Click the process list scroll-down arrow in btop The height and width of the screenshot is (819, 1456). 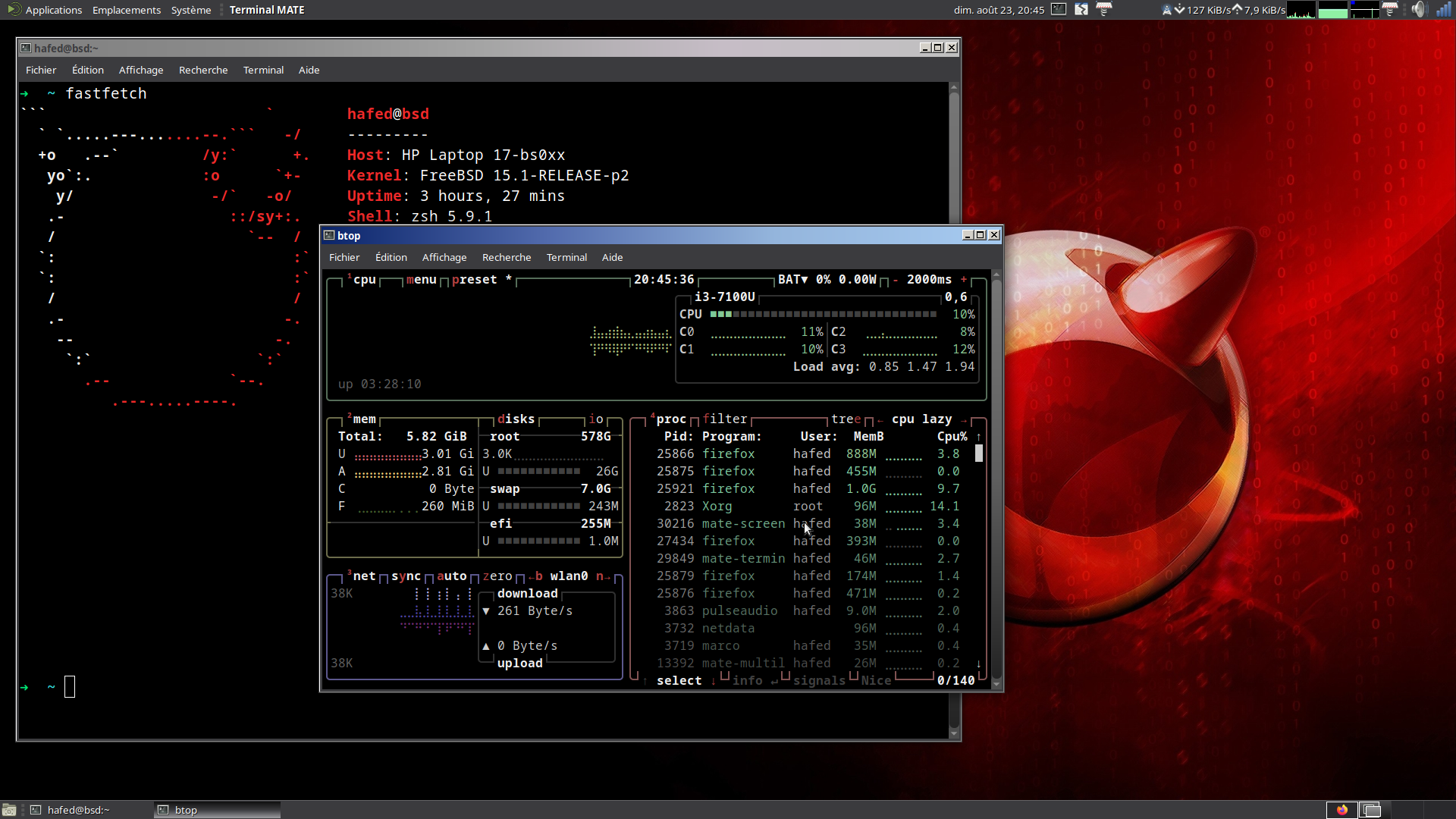pos(979,664)
